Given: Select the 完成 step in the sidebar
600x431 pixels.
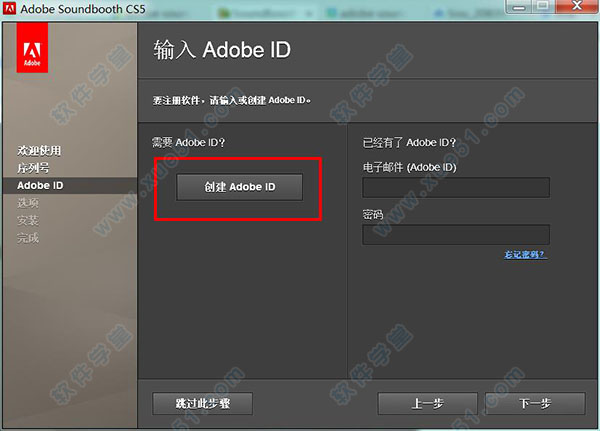Looking at the screenshot, I should 28,238.
